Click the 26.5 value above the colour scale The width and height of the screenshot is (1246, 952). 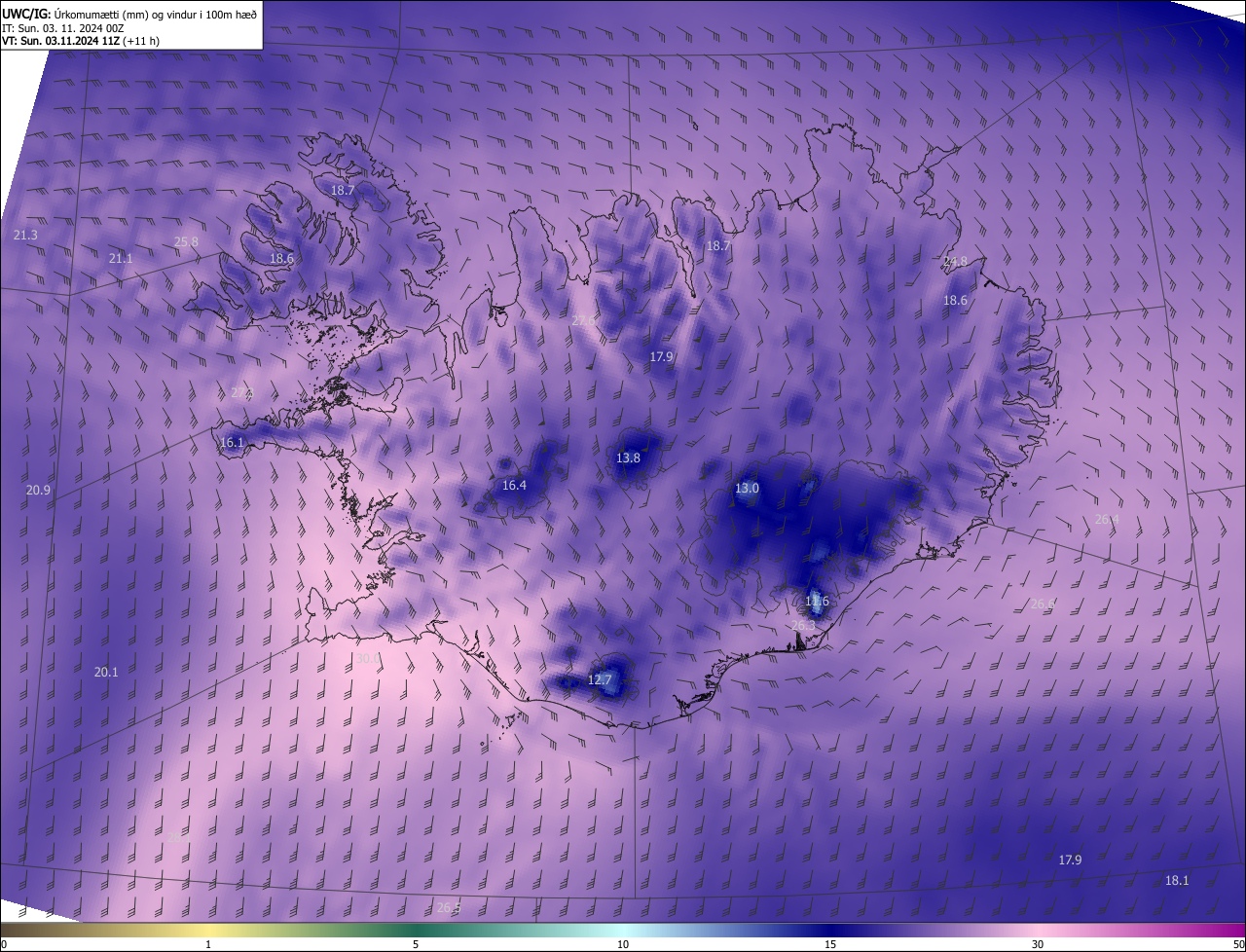449,907
